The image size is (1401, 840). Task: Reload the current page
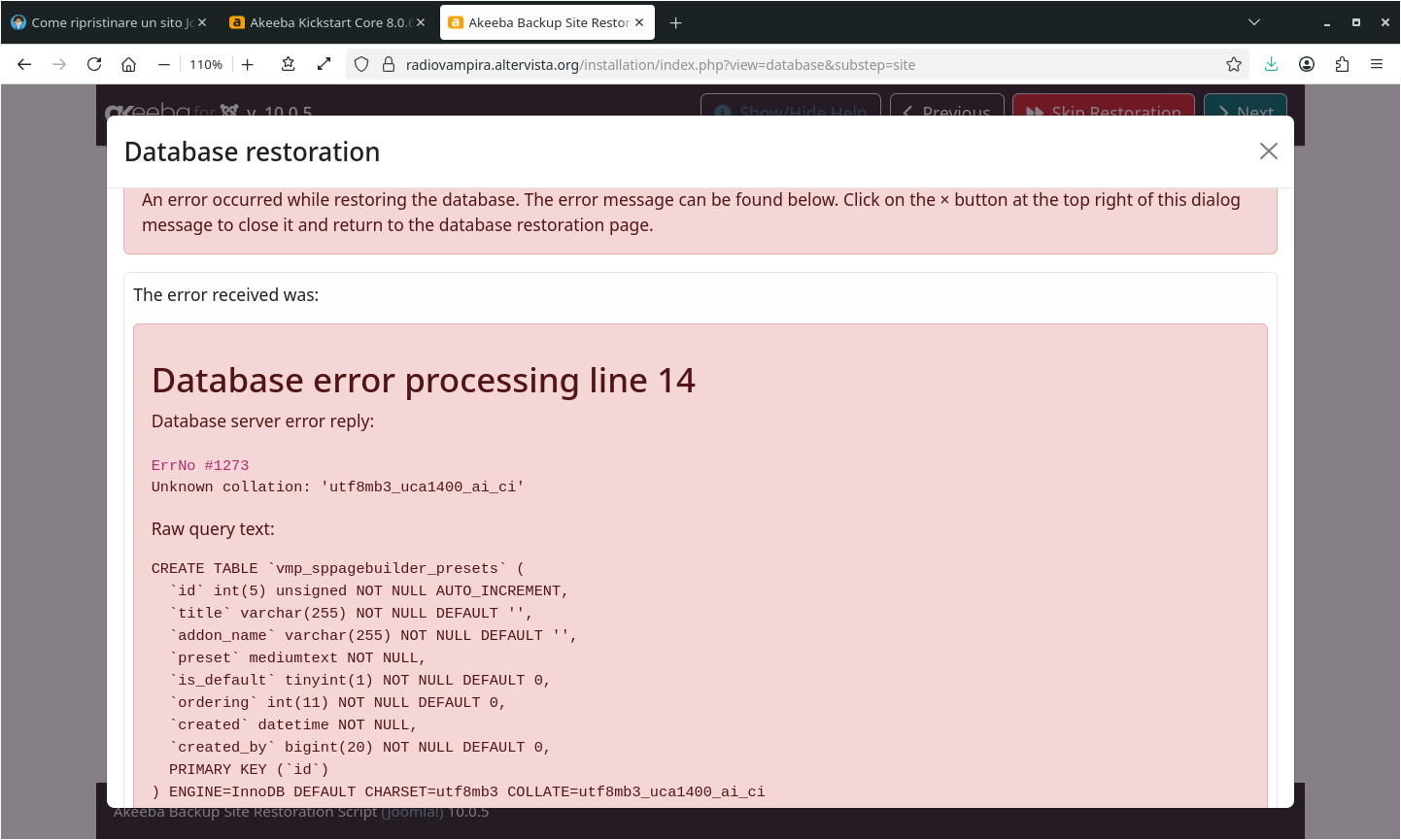[94, 64]
